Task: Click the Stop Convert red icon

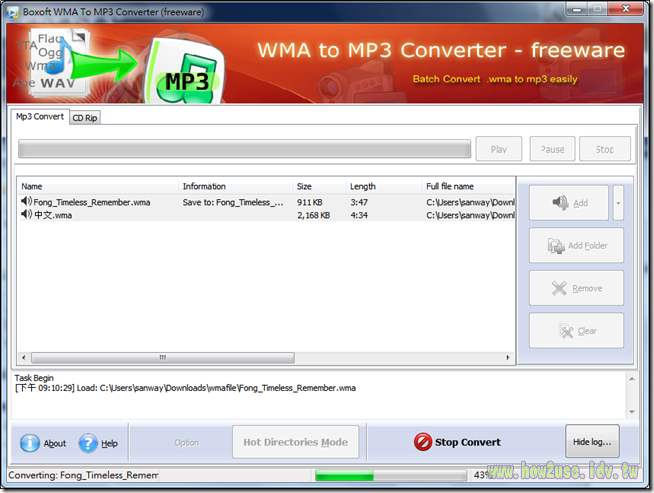Action: tap(423, 442)
